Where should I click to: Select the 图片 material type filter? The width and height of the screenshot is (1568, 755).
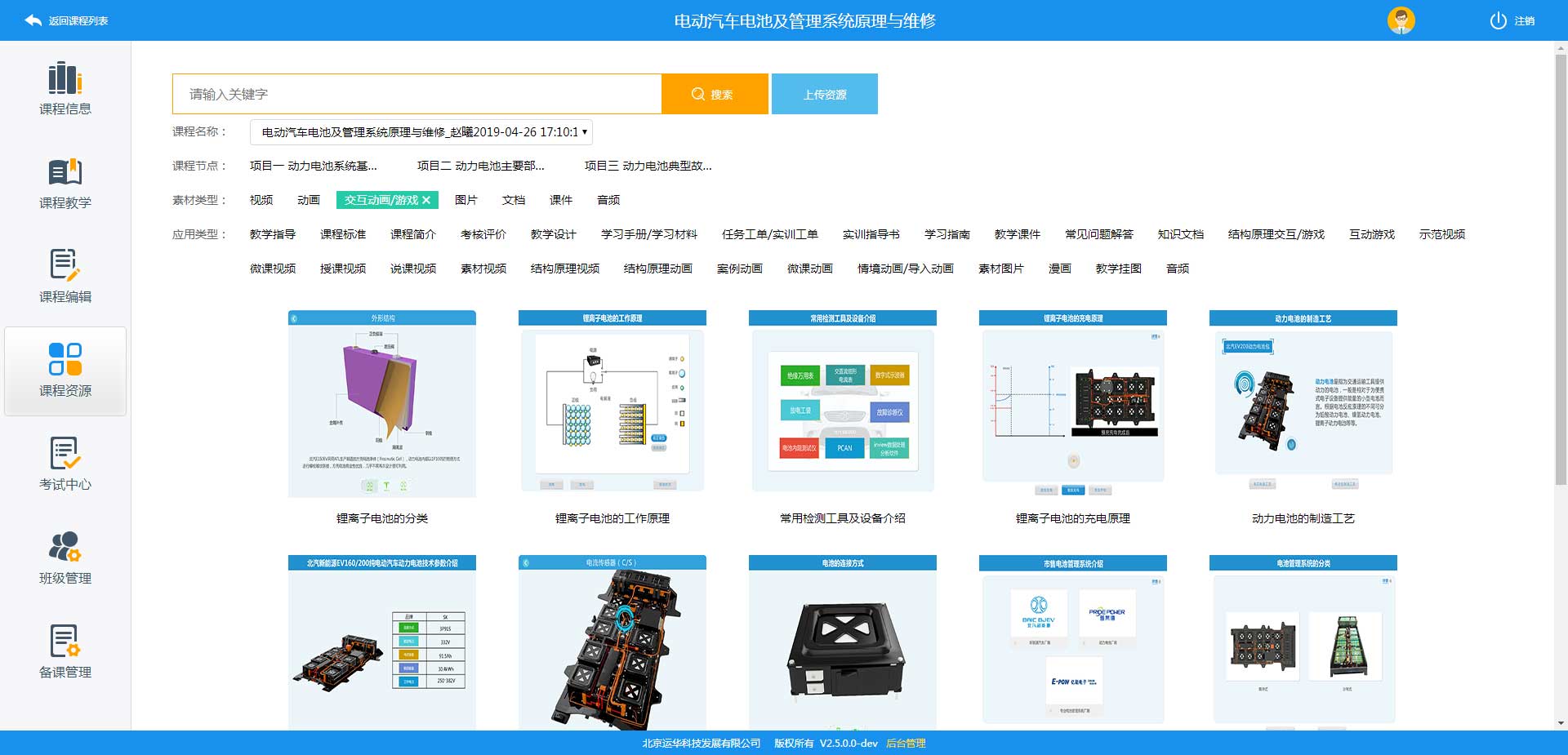coord(465,200)
